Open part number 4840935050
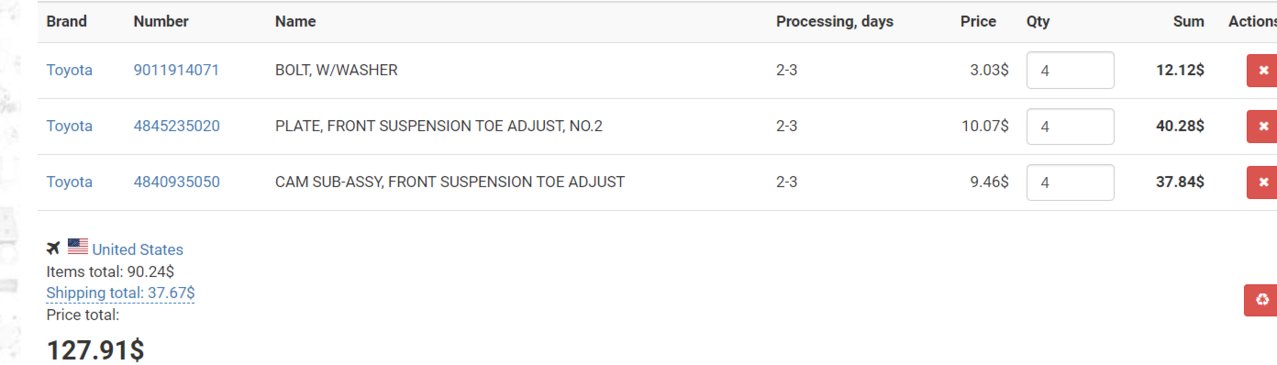The image size is (1277, 365). pos(177,182)
